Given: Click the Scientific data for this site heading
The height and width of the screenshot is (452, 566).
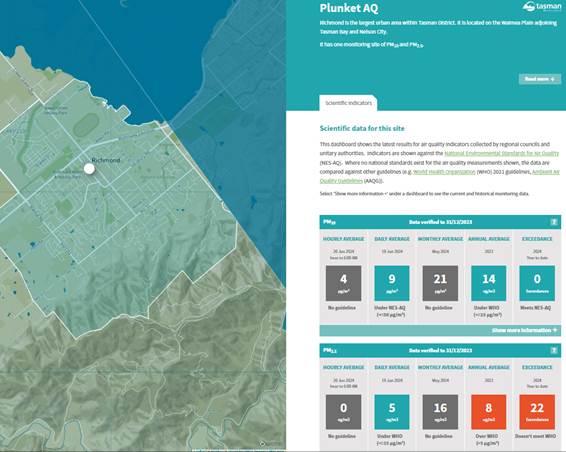Looking at the screenshot, I should pos(362,128).
